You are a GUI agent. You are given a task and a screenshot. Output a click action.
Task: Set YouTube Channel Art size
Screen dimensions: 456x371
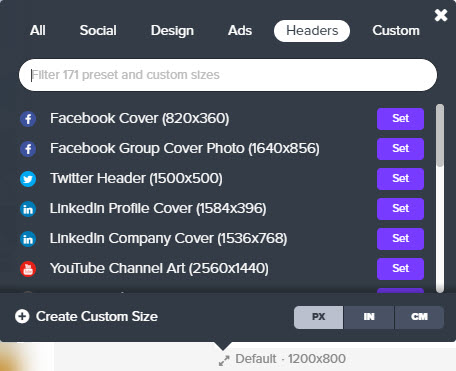[x=400, y=269]
